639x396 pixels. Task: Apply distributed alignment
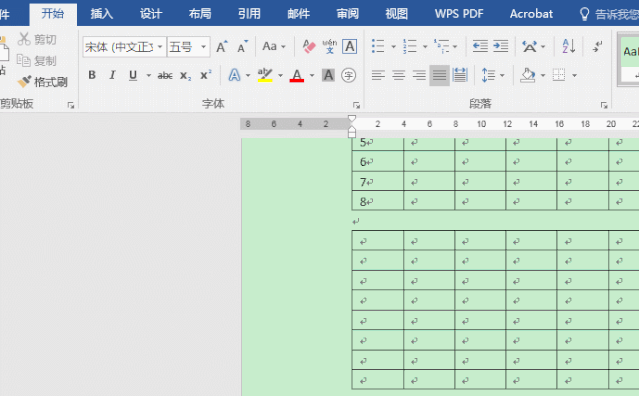[x=460, y=75]
